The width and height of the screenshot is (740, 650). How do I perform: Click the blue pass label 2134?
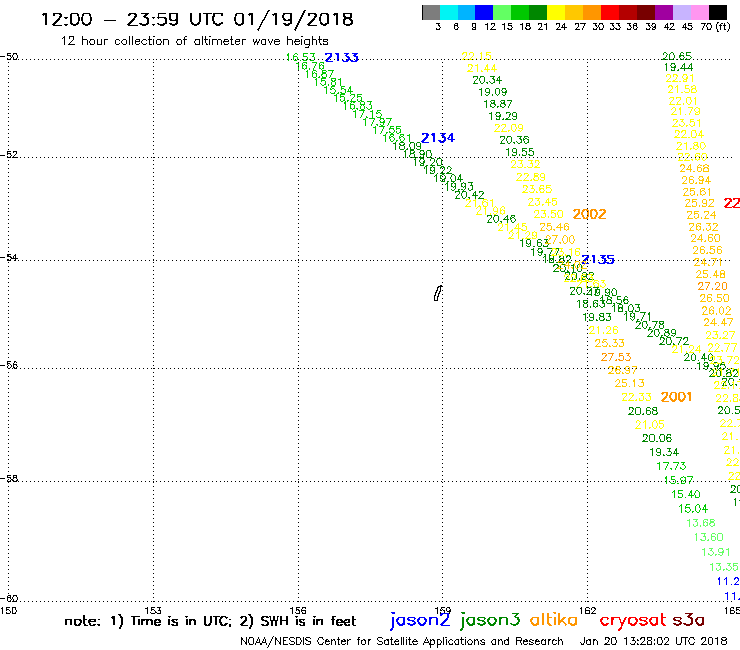tap(437, 138)
